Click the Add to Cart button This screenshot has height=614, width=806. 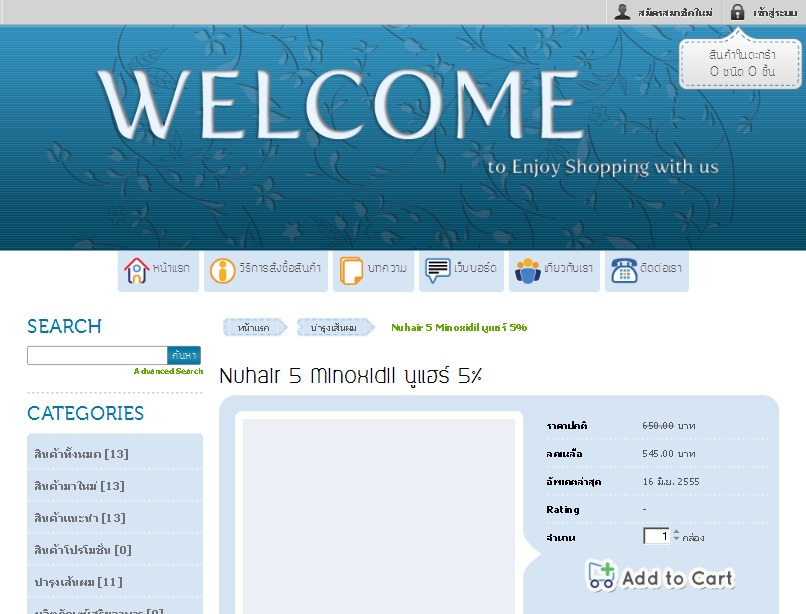[x=661, y=577]
